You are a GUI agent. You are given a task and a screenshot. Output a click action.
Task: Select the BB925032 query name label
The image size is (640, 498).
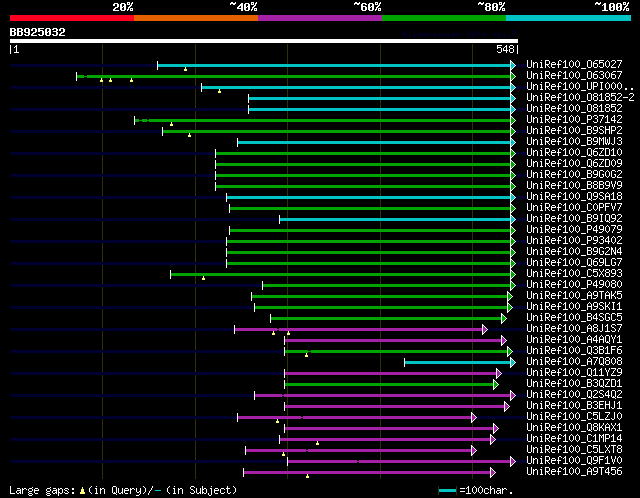tap(38, 32)
